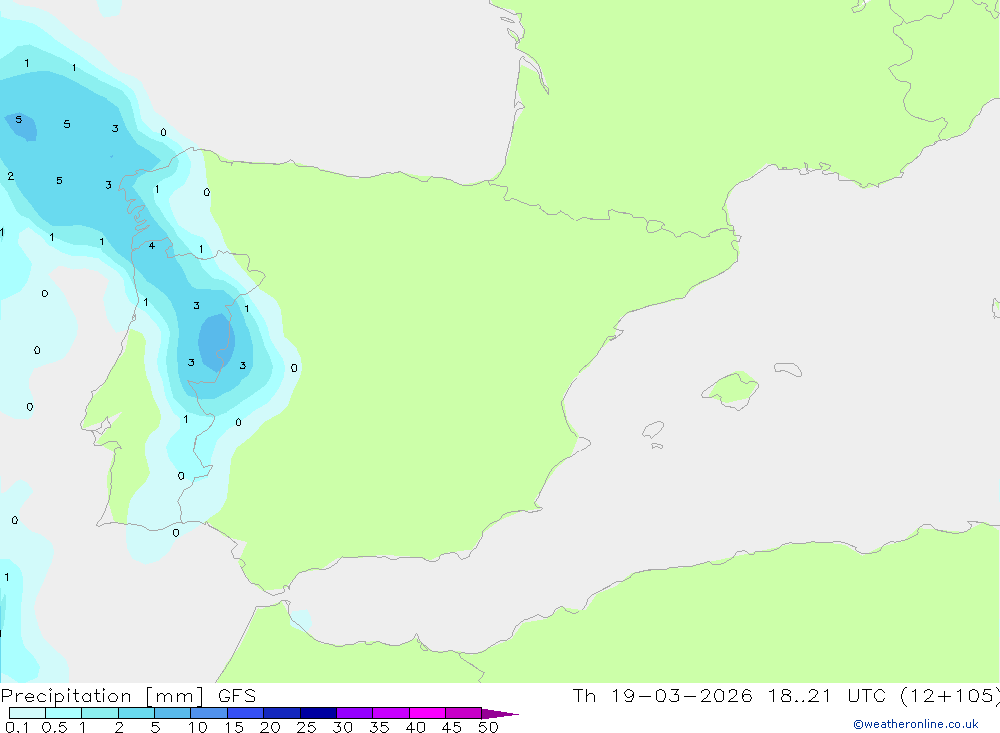
Task: Click Ibiza island outline on the map
Action: click(653, 429)
